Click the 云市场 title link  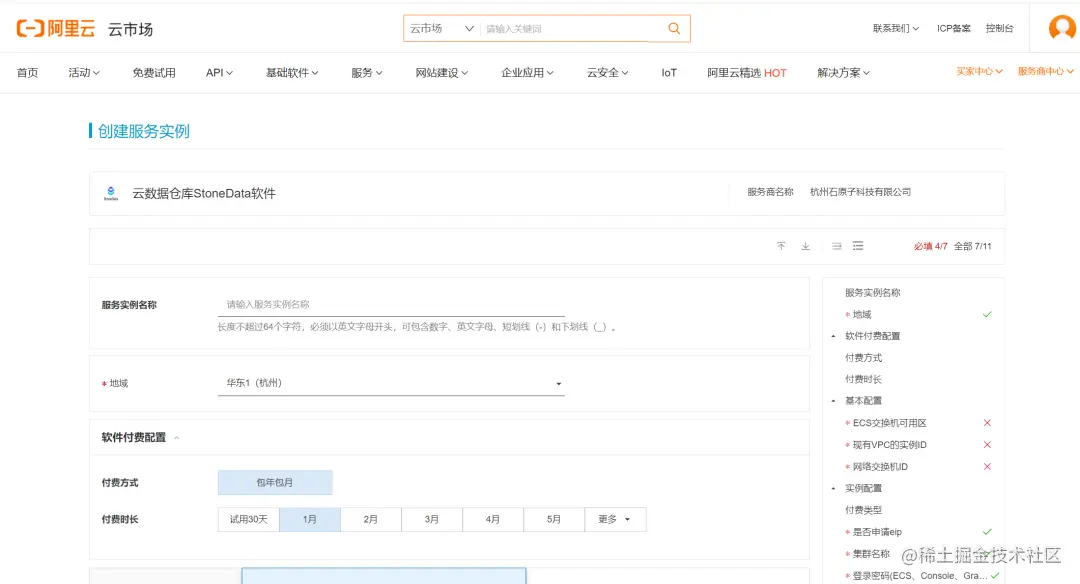130,29
